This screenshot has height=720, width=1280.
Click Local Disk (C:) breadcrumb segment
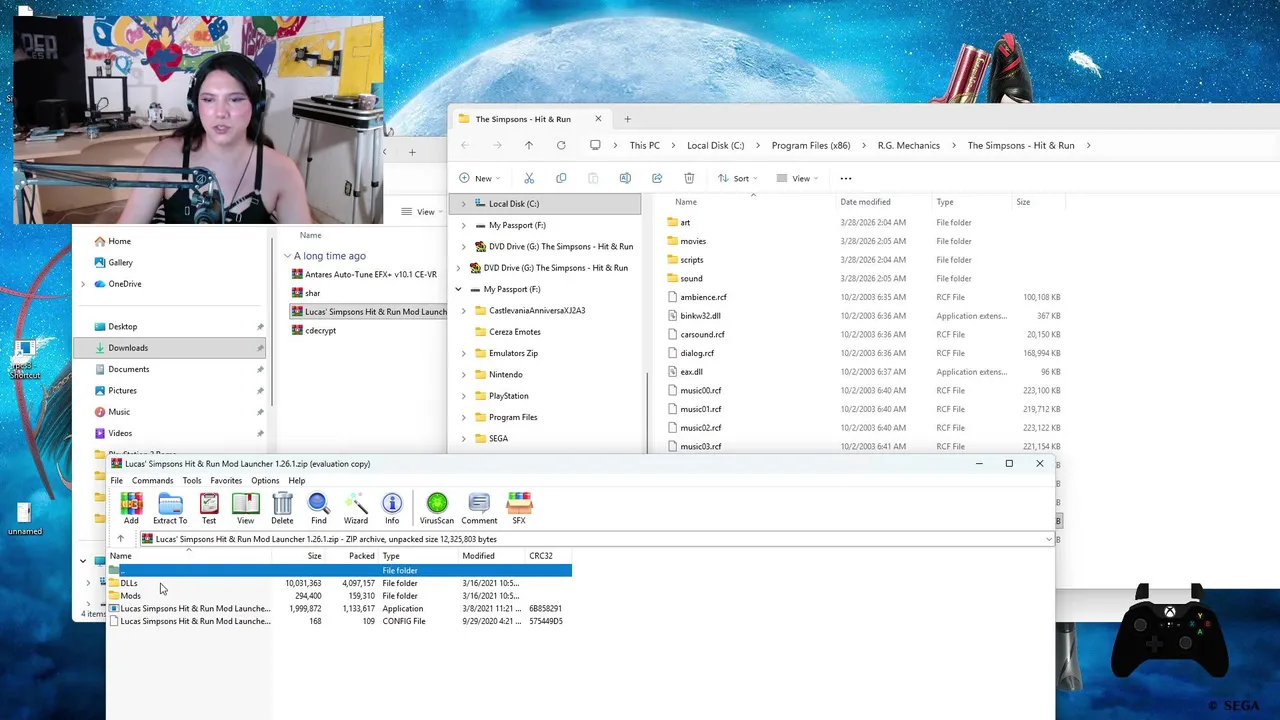pos(715,145)
